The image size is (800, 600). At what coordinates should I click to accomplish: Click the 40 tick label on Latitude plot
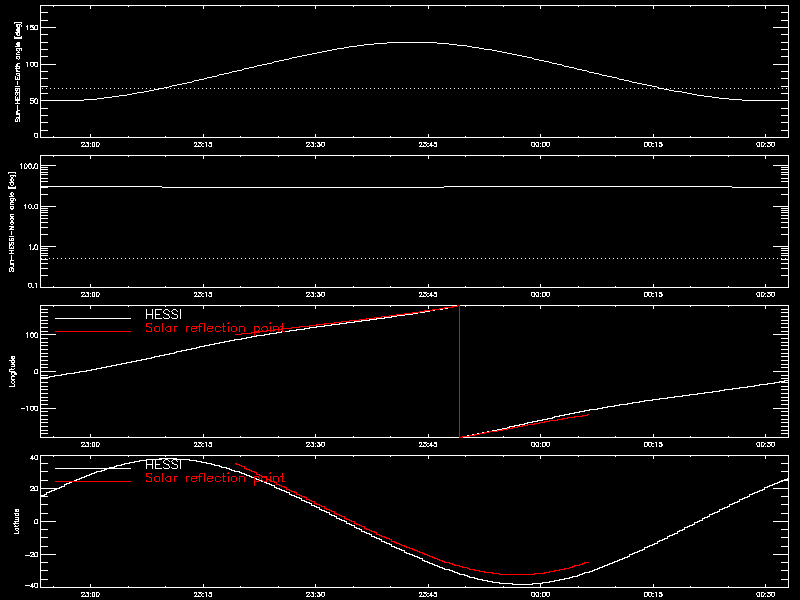coord(35,458)
